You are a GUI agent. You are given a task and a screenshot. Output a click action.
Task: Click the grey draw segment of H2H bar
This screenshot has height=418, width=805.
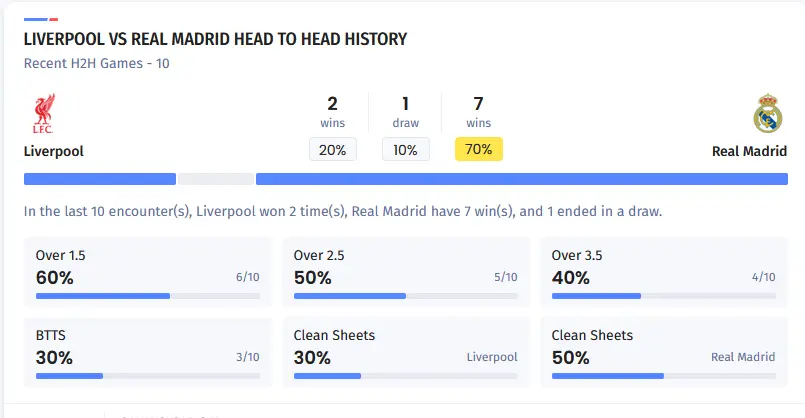[x=215, y=179]
